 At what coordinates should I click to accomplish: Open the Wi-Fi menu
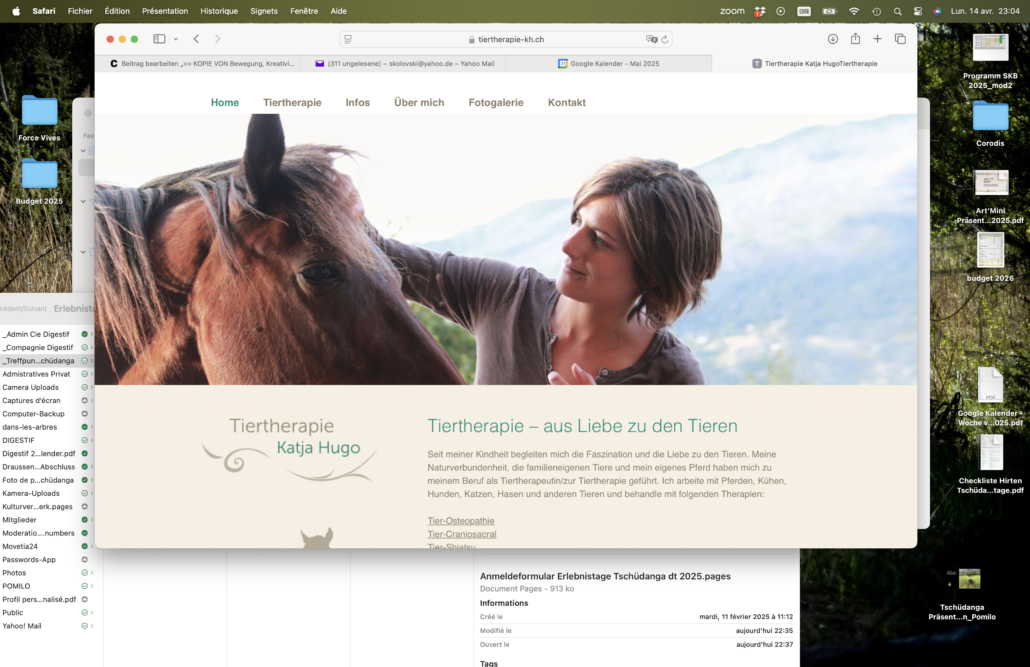[854, 11]
